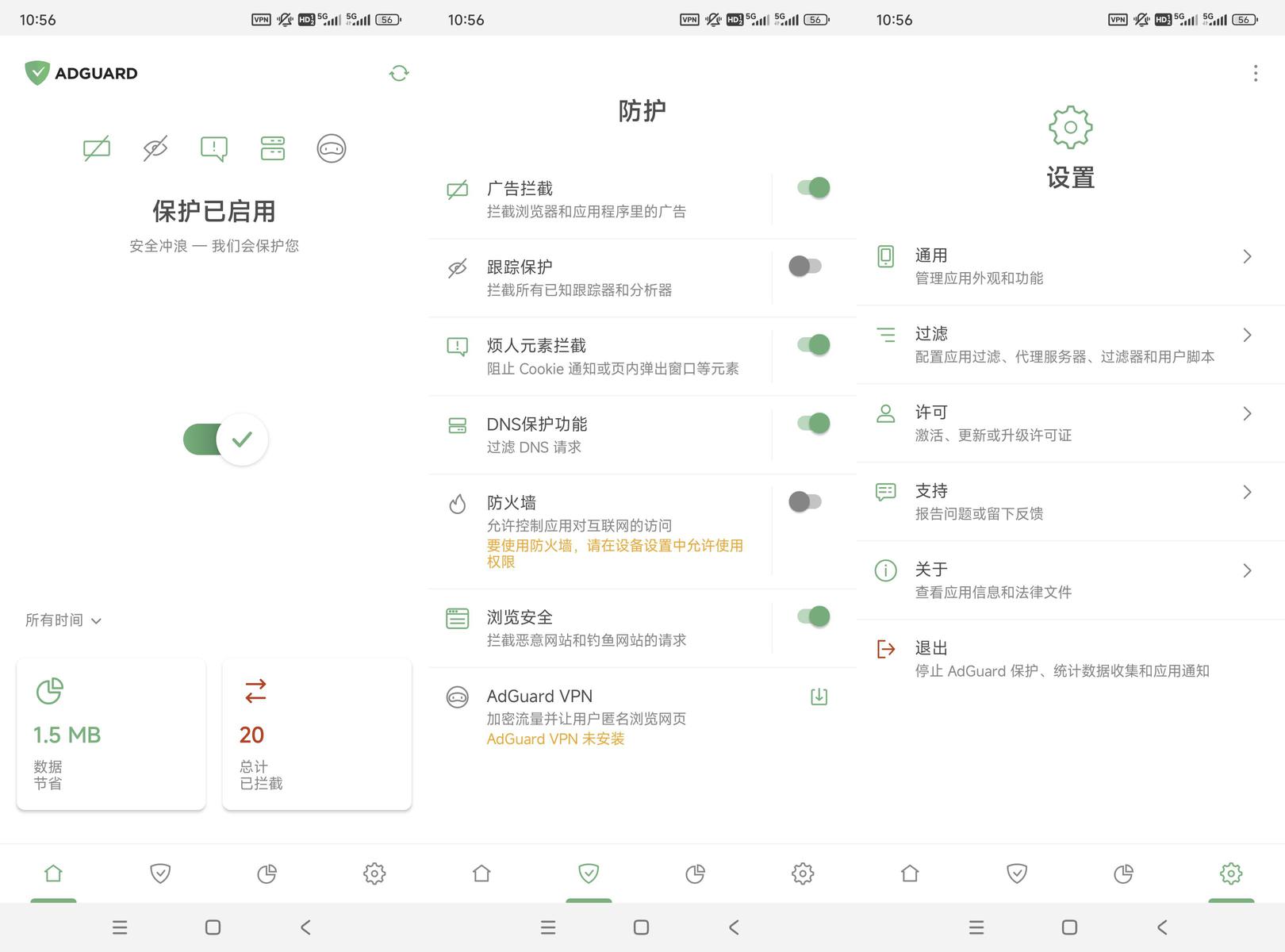Tap the 报告问题或留下反馈 description text
This screenshot has width=1285, height=952.
click(979, 514)
